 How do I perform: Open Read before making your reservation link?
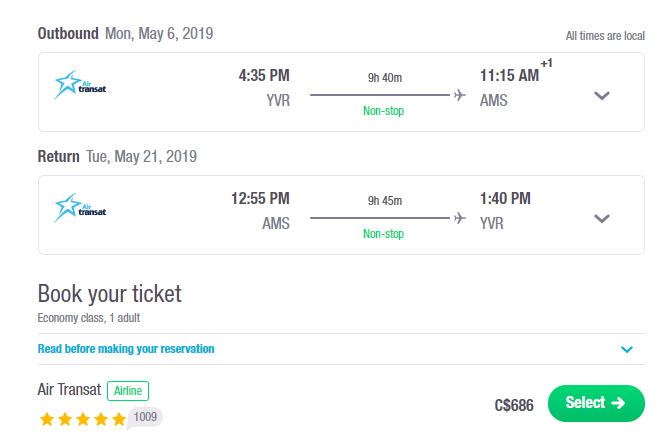pos(126,349)
